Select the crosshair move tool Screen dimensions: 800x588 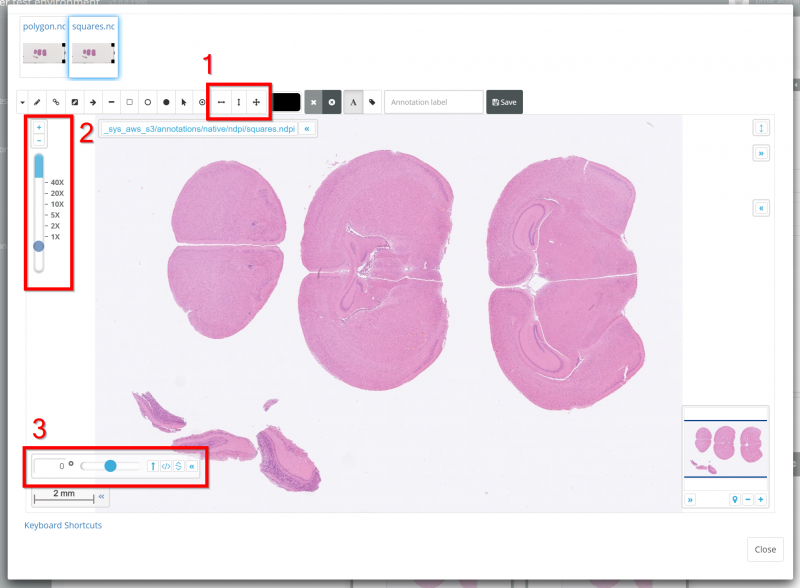256,102
